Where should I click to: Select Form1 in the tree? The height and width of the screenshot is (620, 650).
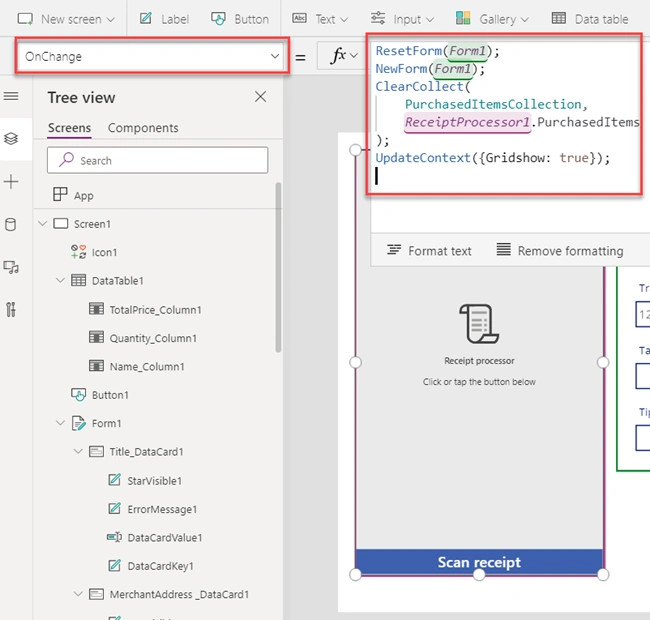(107, 424)
